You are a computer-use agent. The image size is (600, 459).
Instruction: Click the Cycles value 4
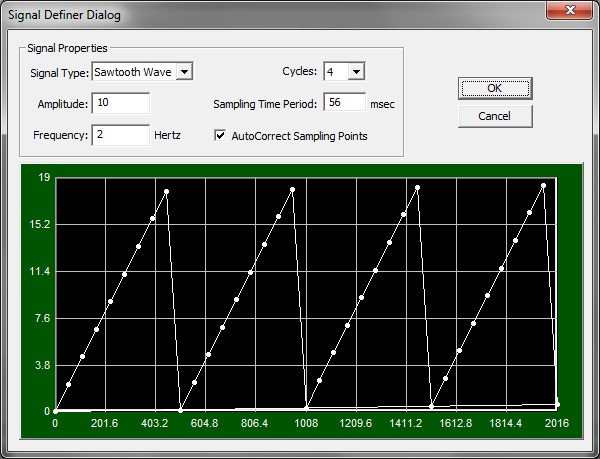330,72
